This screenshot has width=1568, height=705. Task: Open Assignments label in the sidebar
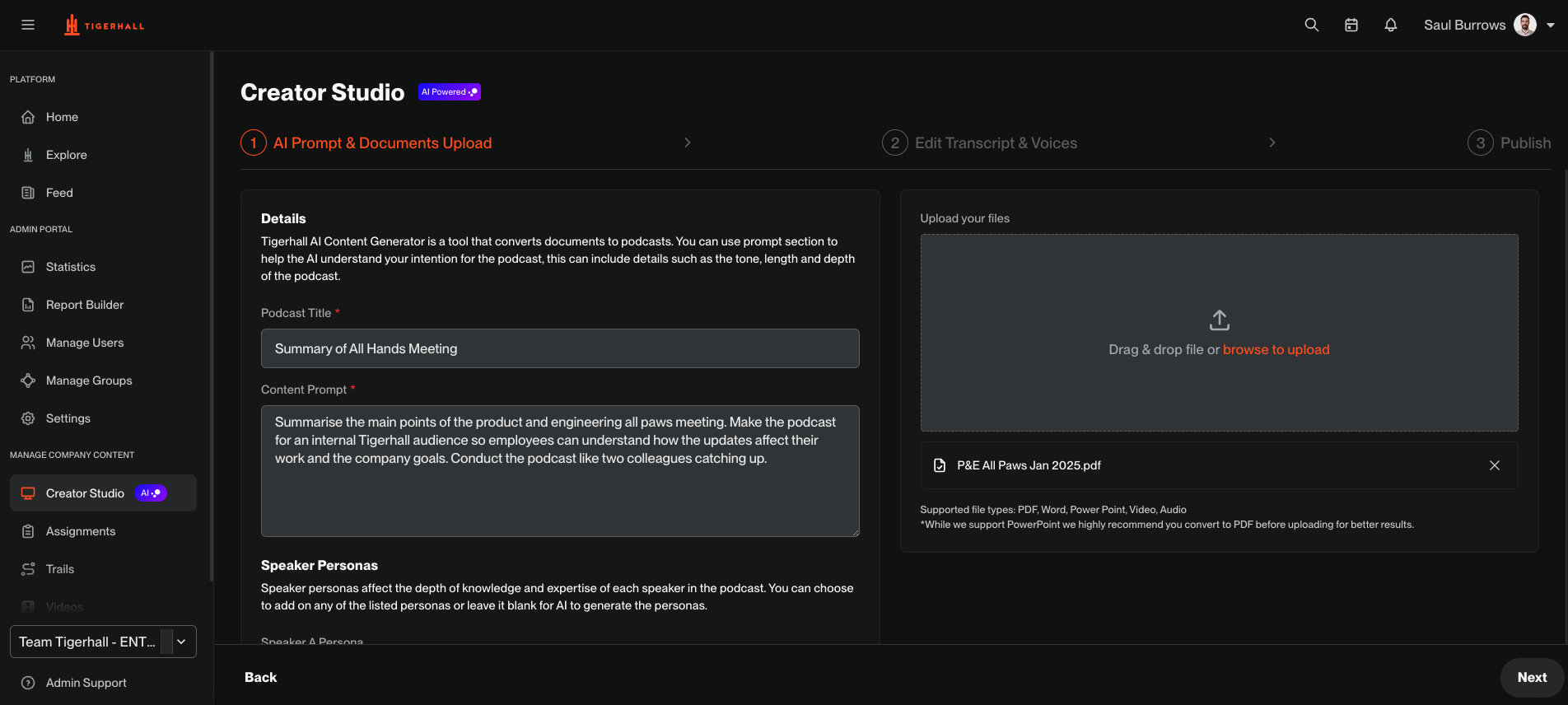pos(81,531)
